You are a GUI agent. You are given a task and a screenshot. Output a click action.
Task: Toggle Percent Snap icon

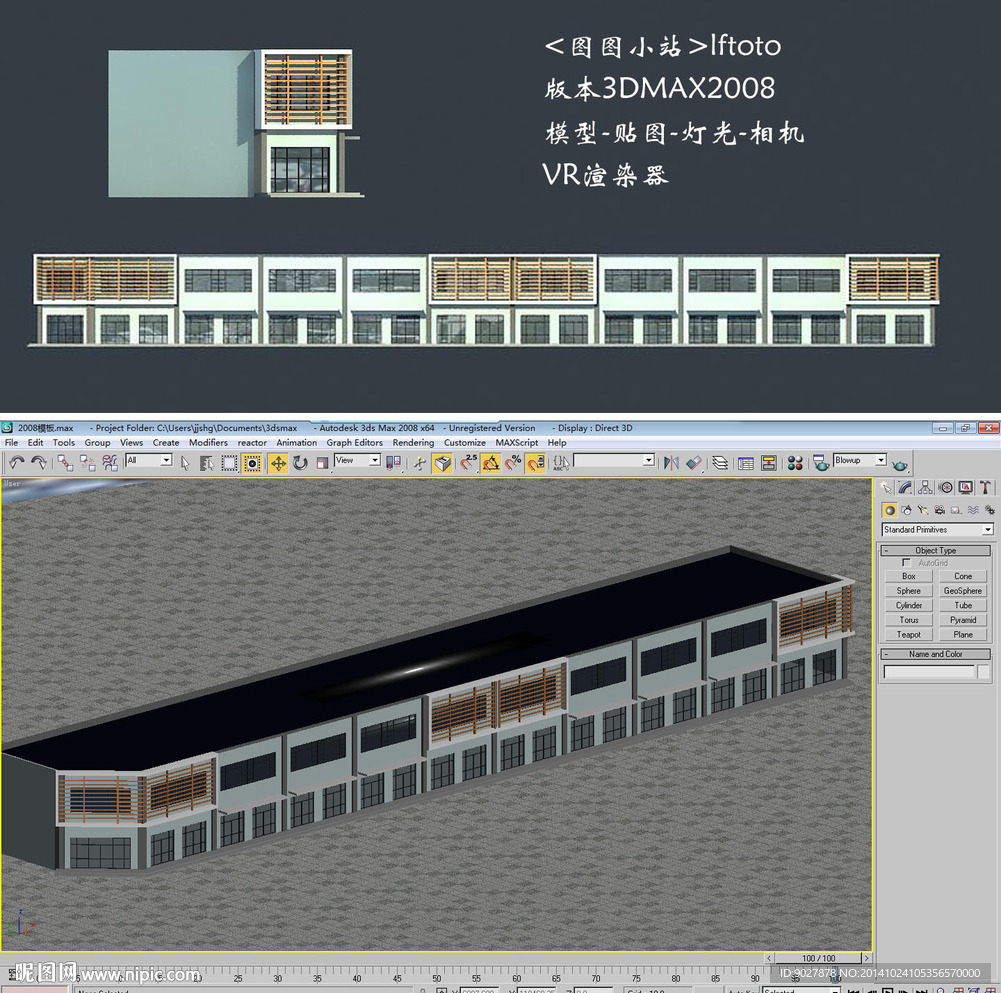click(x=513, y=462)
